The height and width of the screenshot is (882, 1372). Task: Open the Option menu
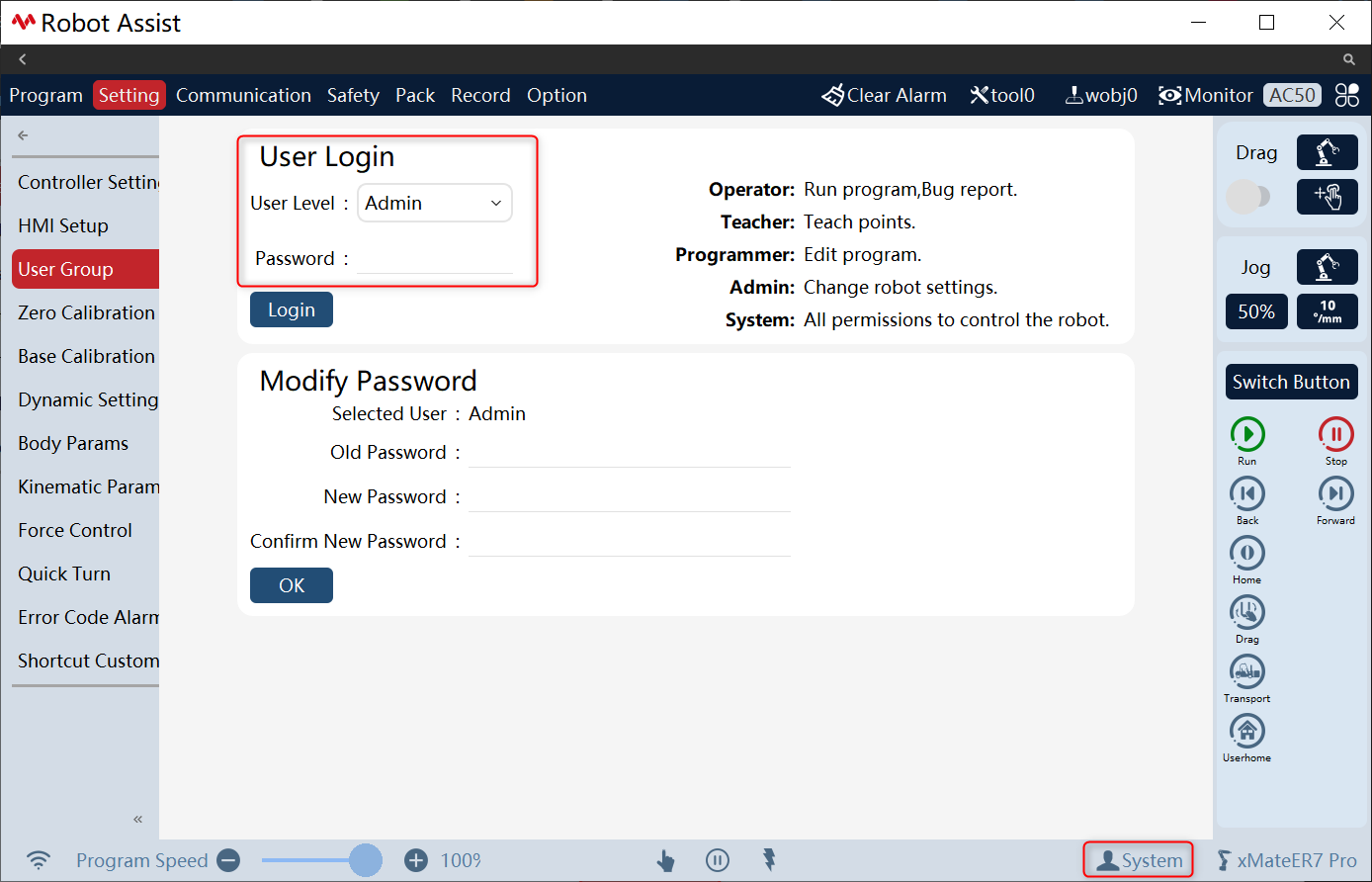[x=557, y=95]
